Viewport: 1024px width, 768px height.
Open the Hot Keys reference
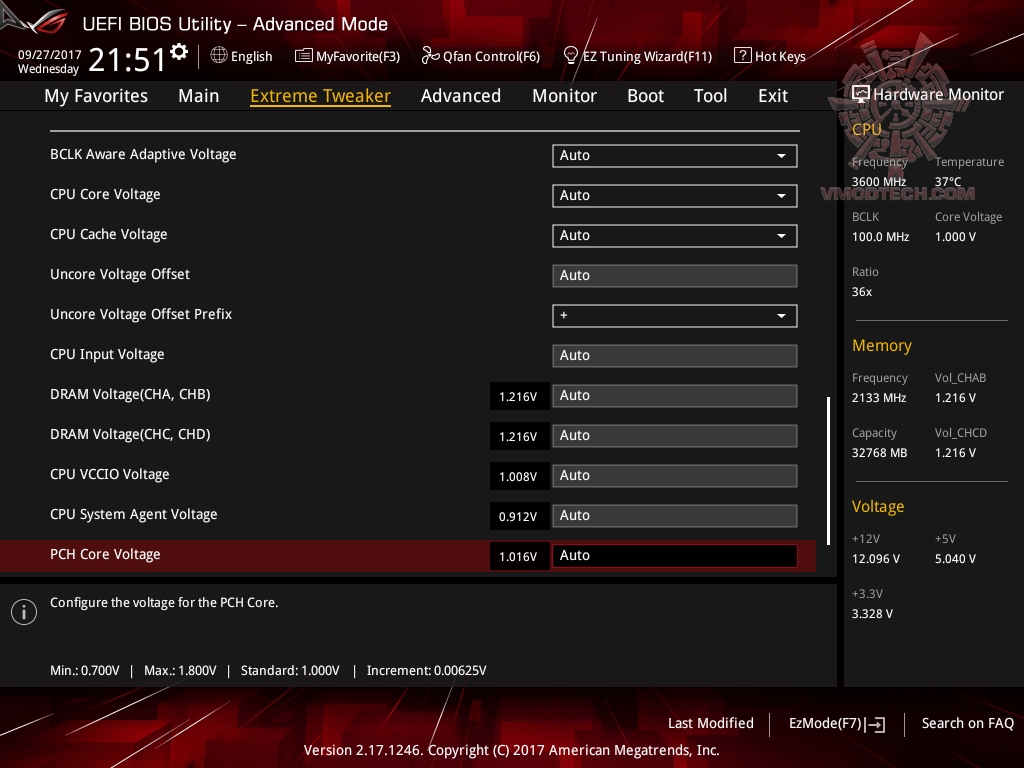(742, 56)
